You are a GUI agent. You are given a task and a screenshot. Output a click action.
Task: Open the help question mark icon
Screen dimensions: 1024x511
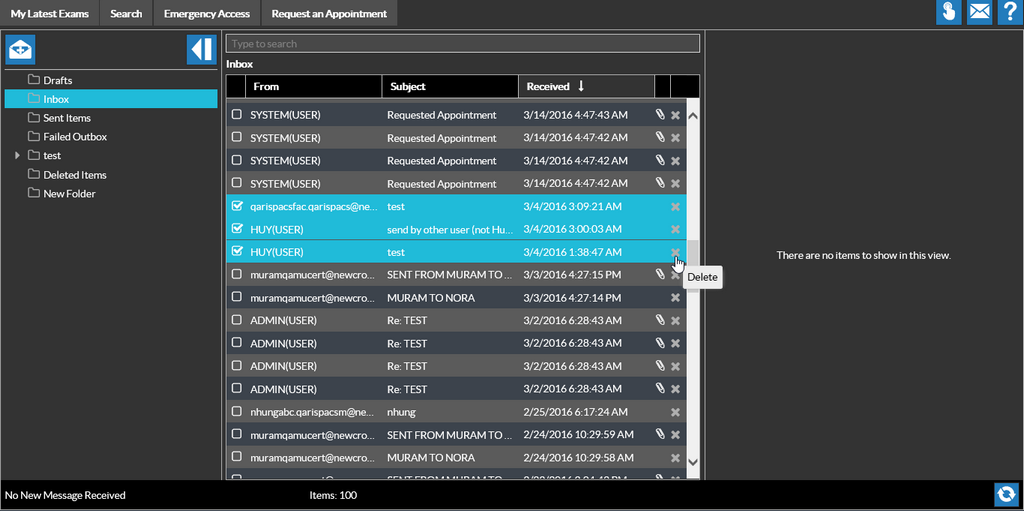tap(1009, 12)
